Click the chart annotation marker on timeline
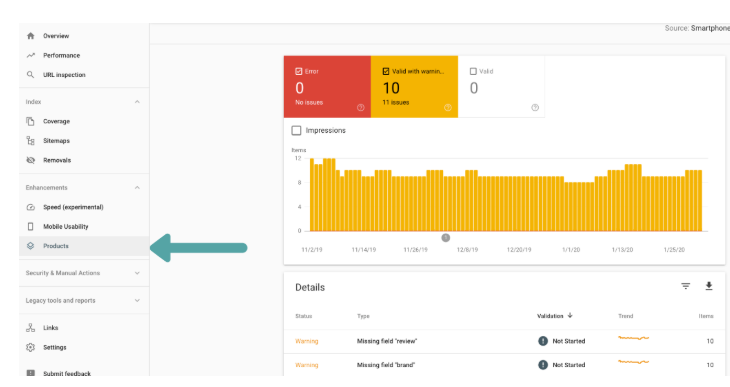The height and width of the screenshot is (387, 730). coord(446,238)
